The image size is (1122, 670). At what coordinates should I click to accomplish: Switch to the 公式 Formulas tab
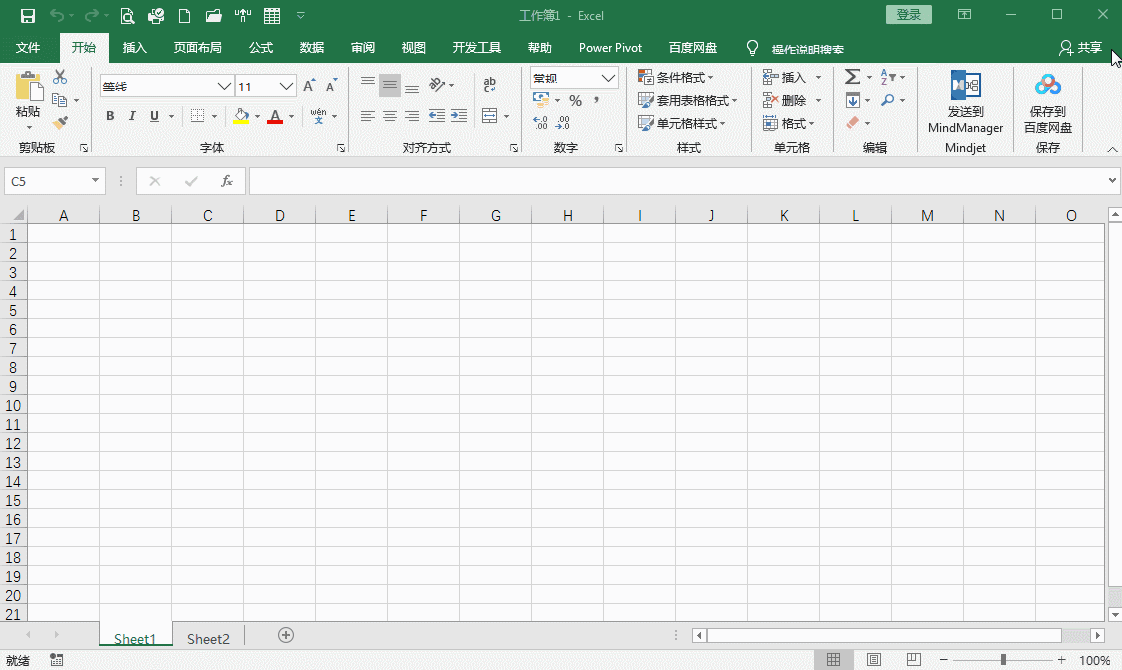pos(260,48)
